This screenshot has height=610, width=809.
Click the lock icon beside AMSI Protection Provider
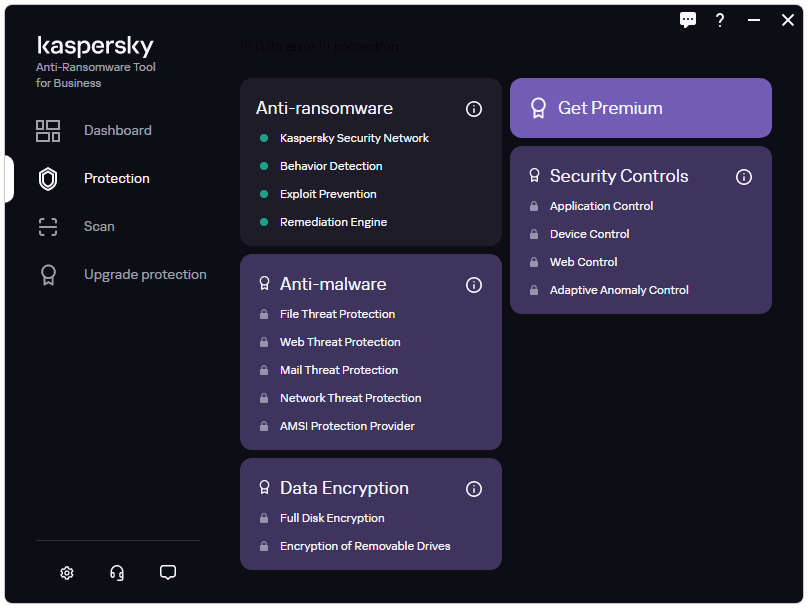[264, 426]
